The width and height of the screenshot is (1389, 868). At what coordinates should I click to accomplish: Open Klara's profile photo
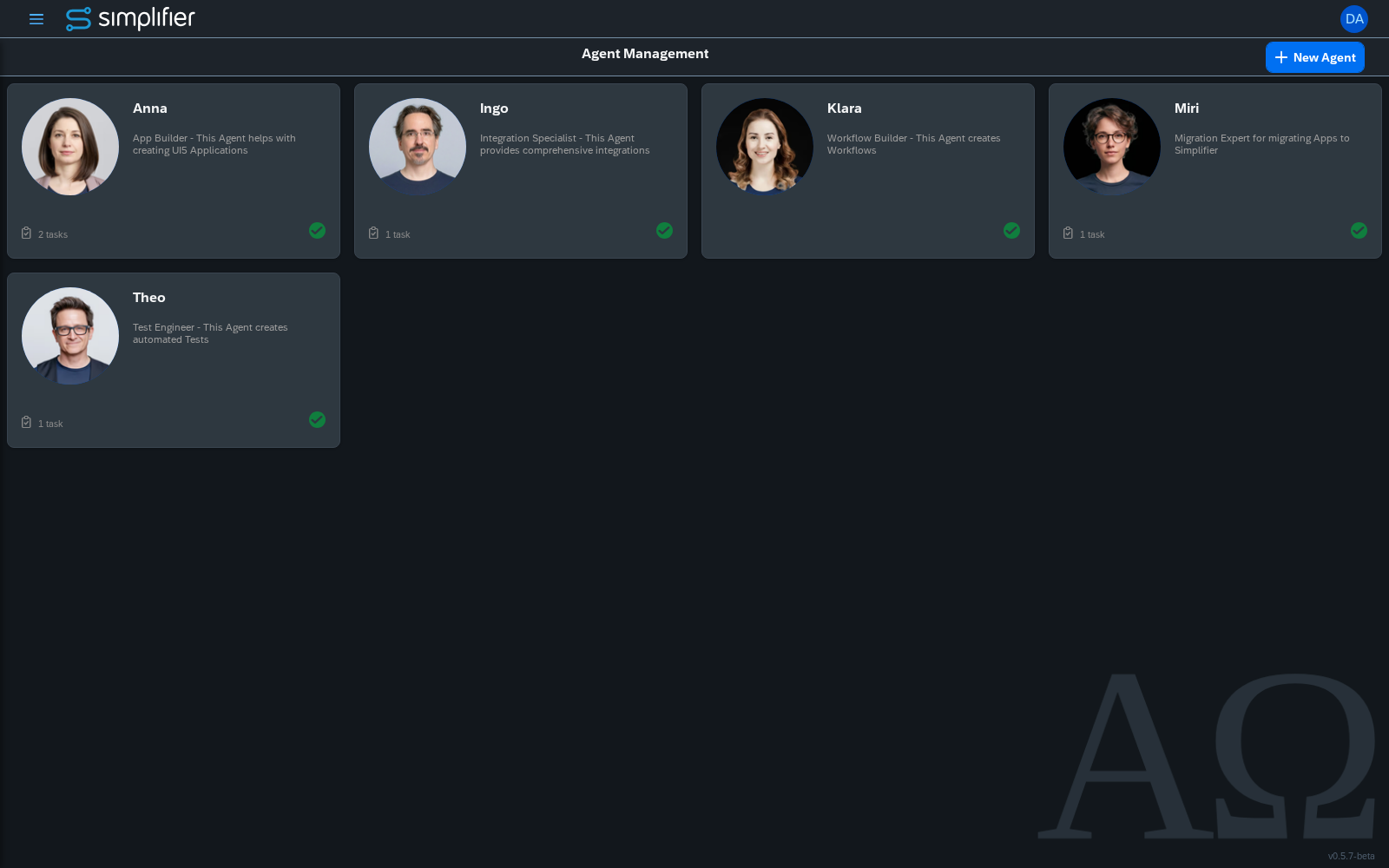765,147
